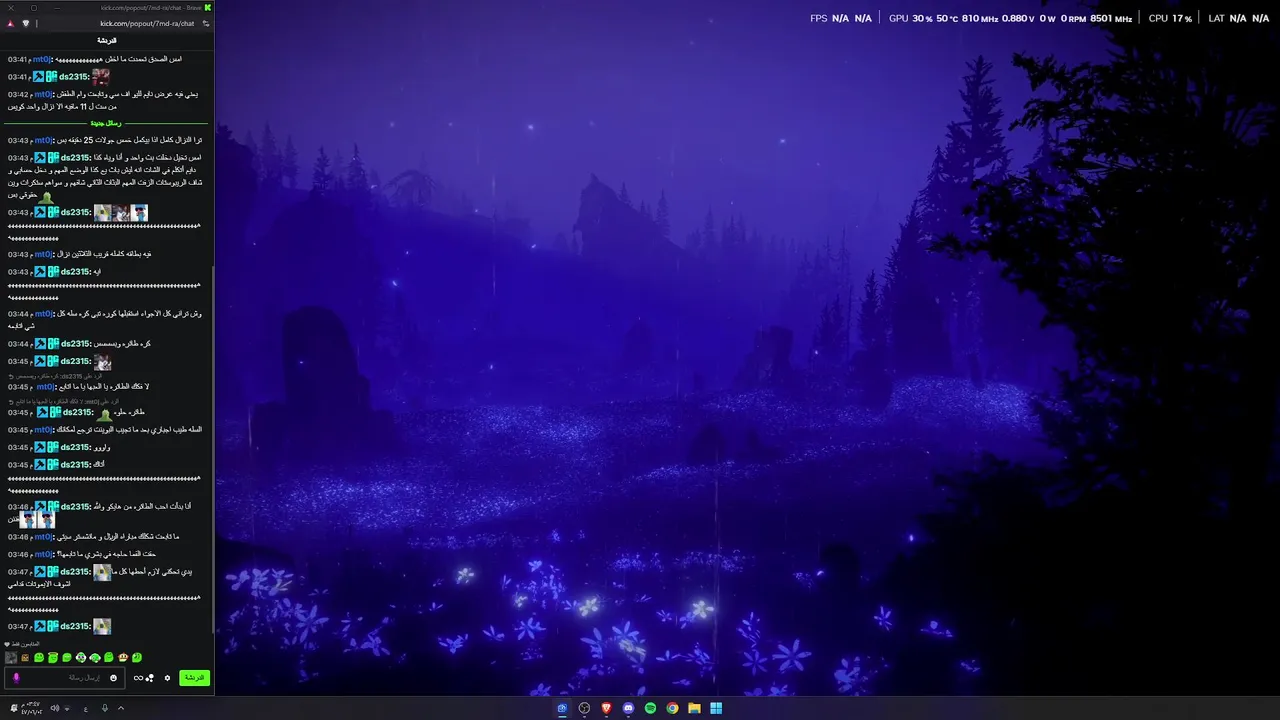Viewport: 1280px width, 720px height.
Task: Open Discord from the taskbar
Action: click(x=628, y=708)
